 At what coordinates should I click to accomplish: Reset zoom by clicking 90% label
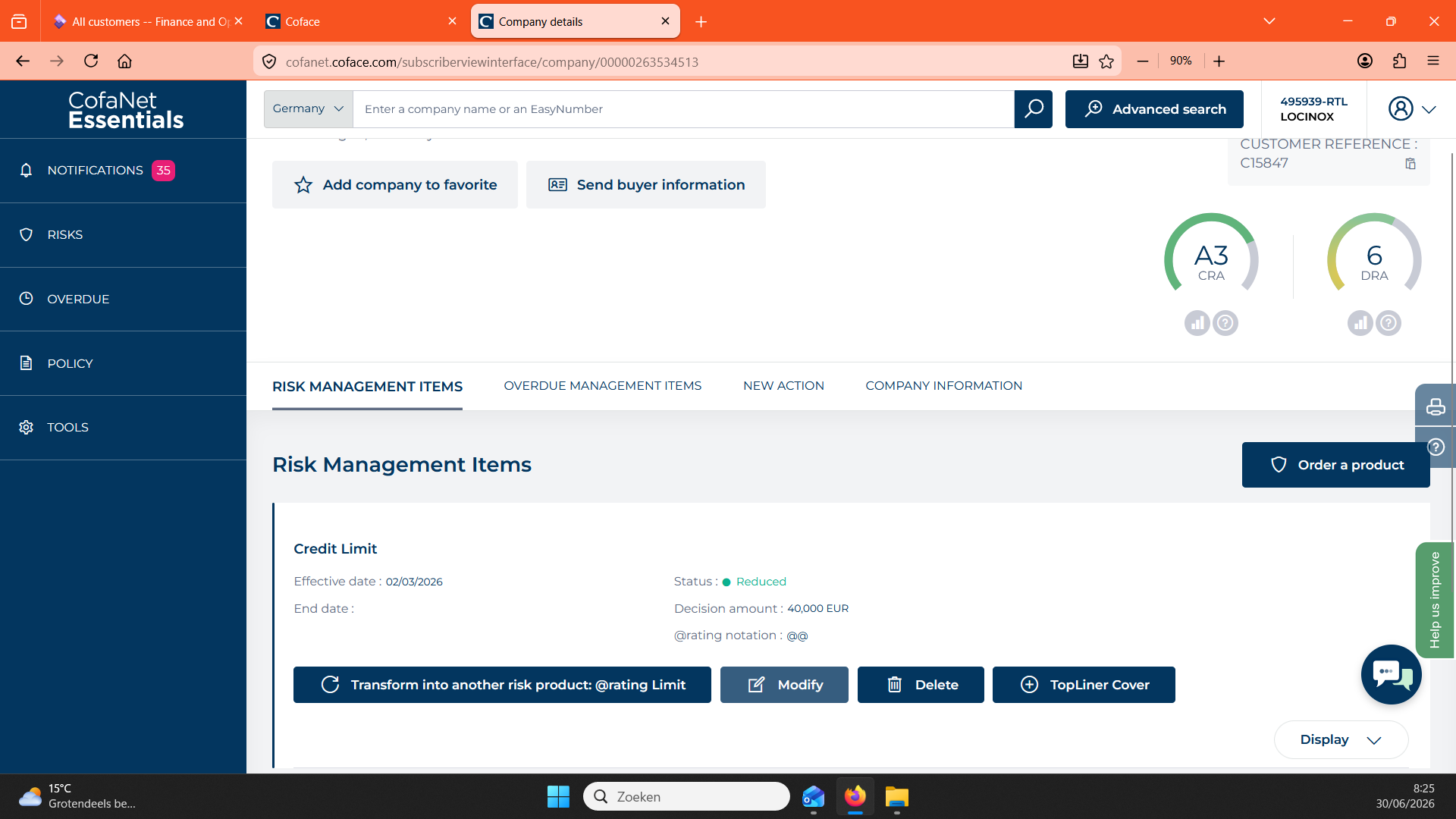pos(1181,61)
